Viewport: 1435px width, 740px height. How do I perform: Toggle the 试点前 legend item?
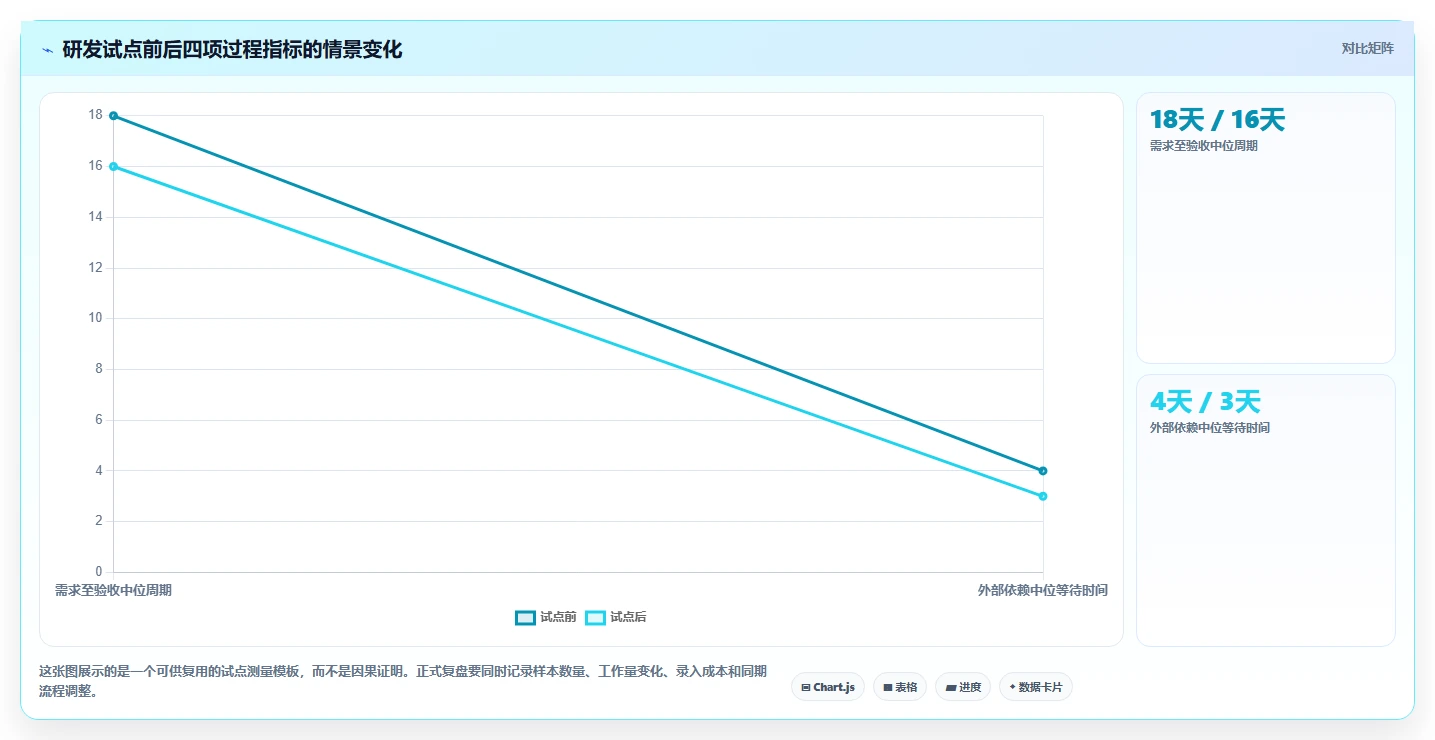click(x=546, y=617)
